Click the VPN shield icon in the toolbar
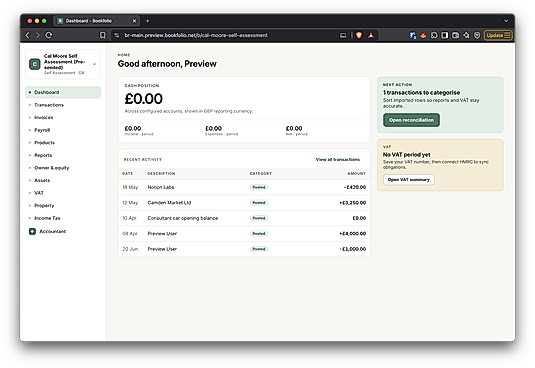The height and width of the screenshot is (368, 535). pyautogui.click(x=477, y=35)
